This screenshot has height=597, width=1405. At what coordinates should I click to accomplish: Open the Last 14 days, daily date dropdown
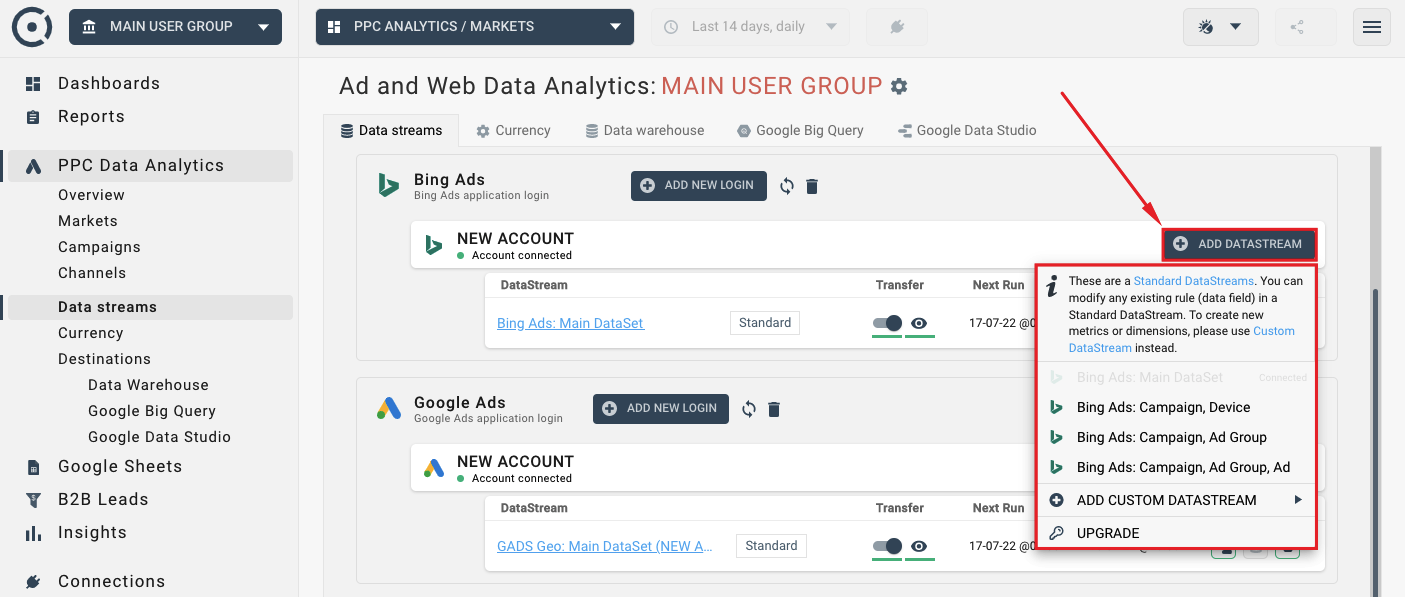coord(750,27)
